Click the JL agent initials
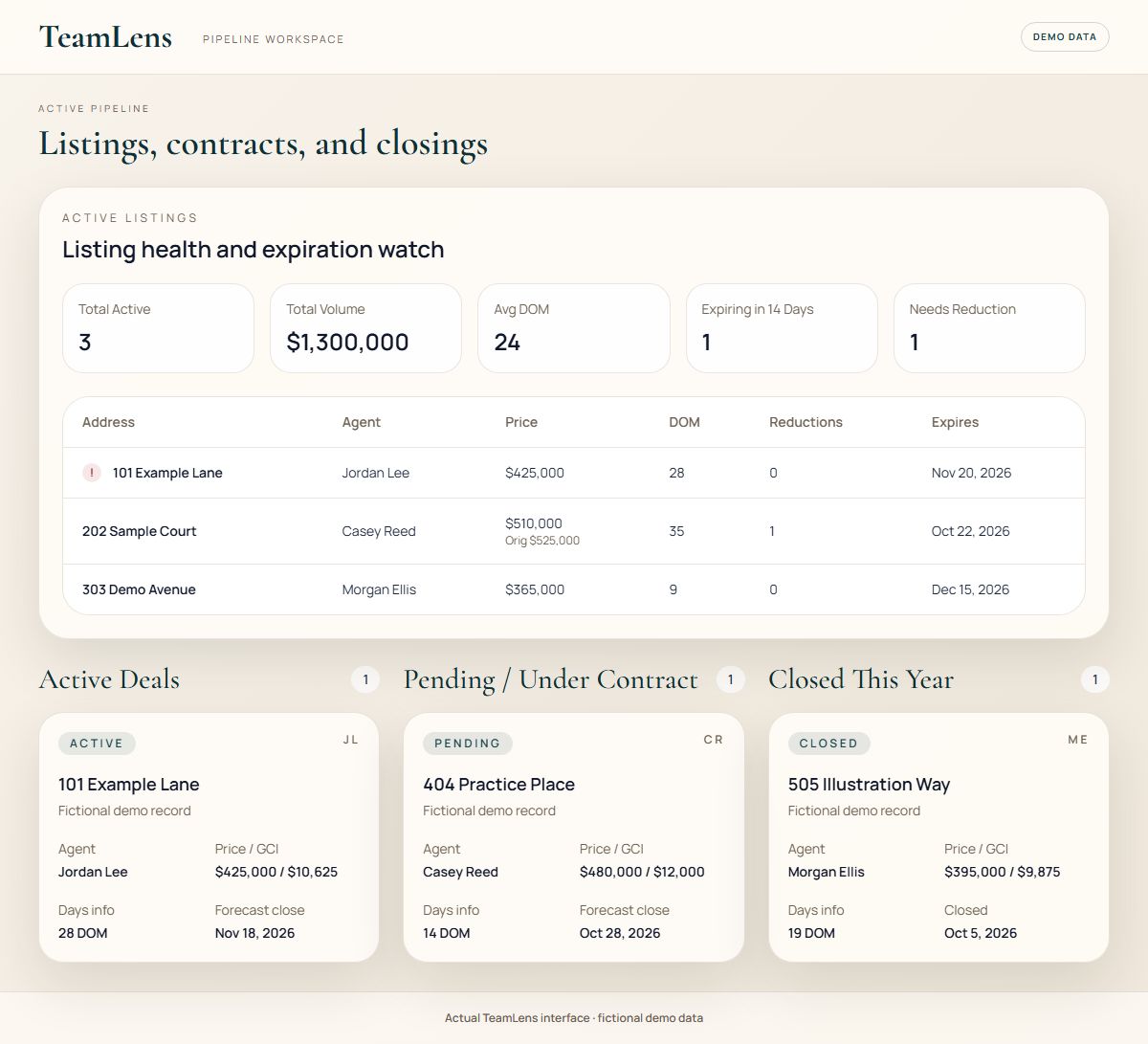1148x1044 pixels. click(351, 740)
